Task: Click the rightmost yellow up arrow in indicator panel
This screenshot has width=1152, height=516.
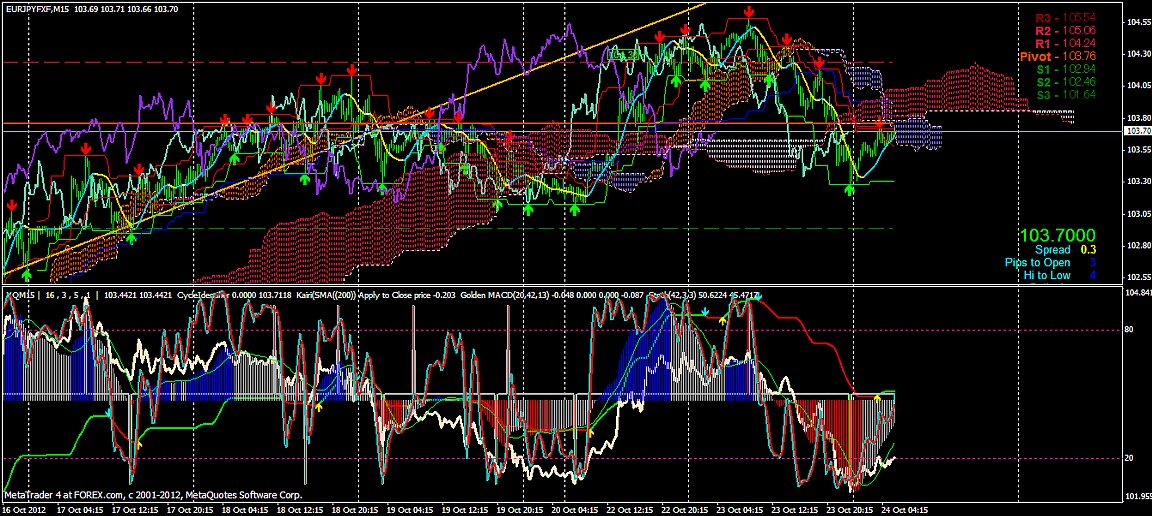Action: click(x=877, y=399)
